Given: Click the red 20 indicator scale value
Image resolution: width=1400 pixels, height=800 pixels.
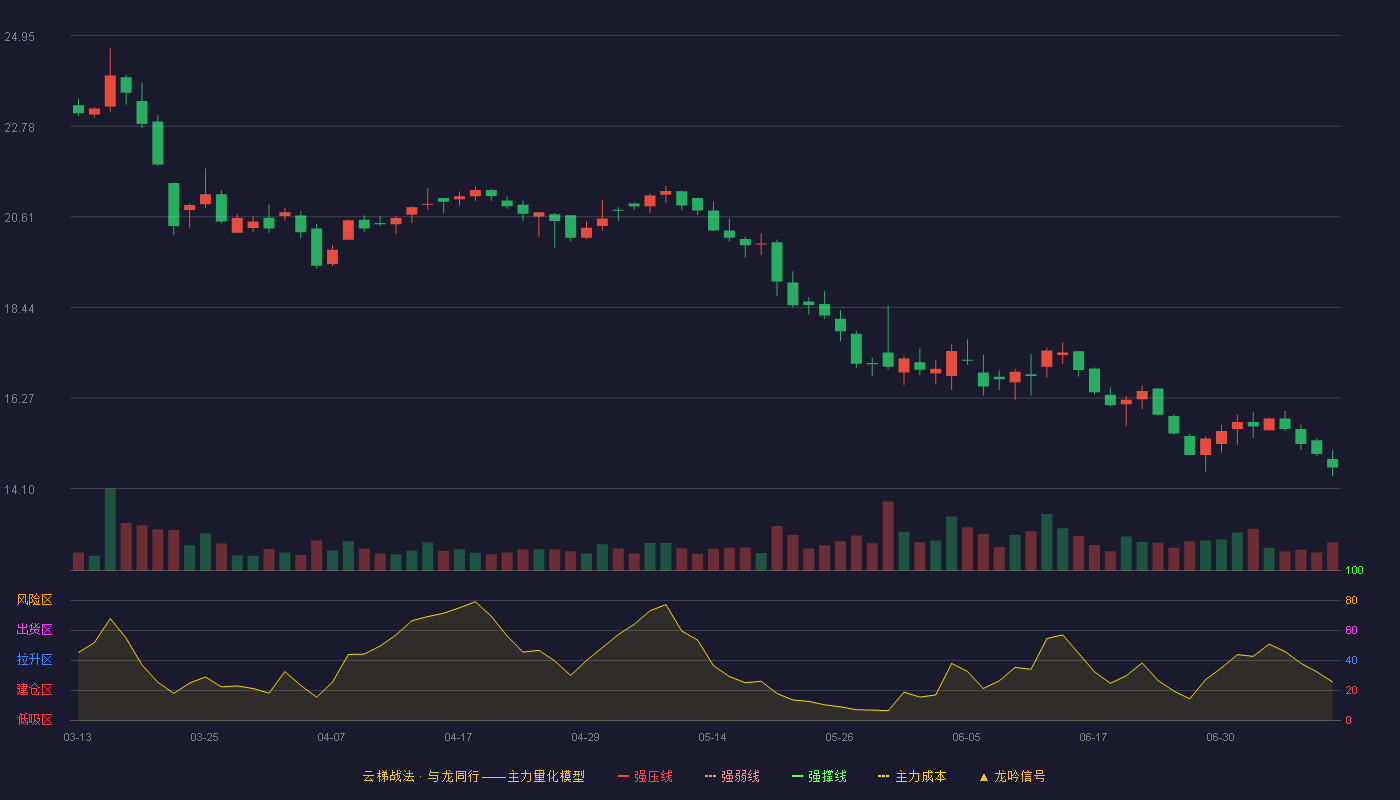Looking at the screenshot, I should point(1351,690).
